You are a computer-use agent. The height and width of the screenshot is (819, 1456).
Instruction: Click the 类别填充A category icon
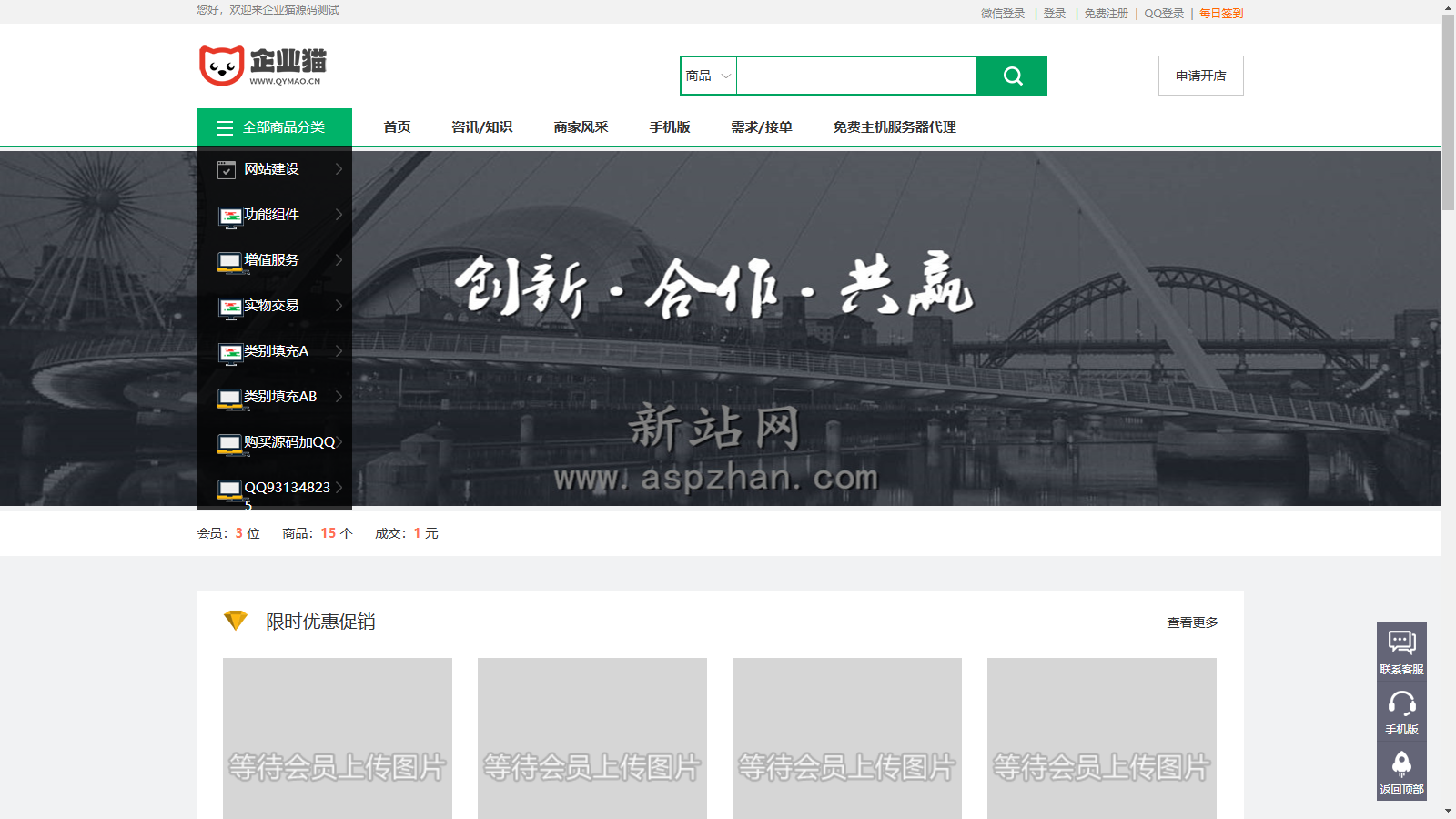click(x=229, y=352)
